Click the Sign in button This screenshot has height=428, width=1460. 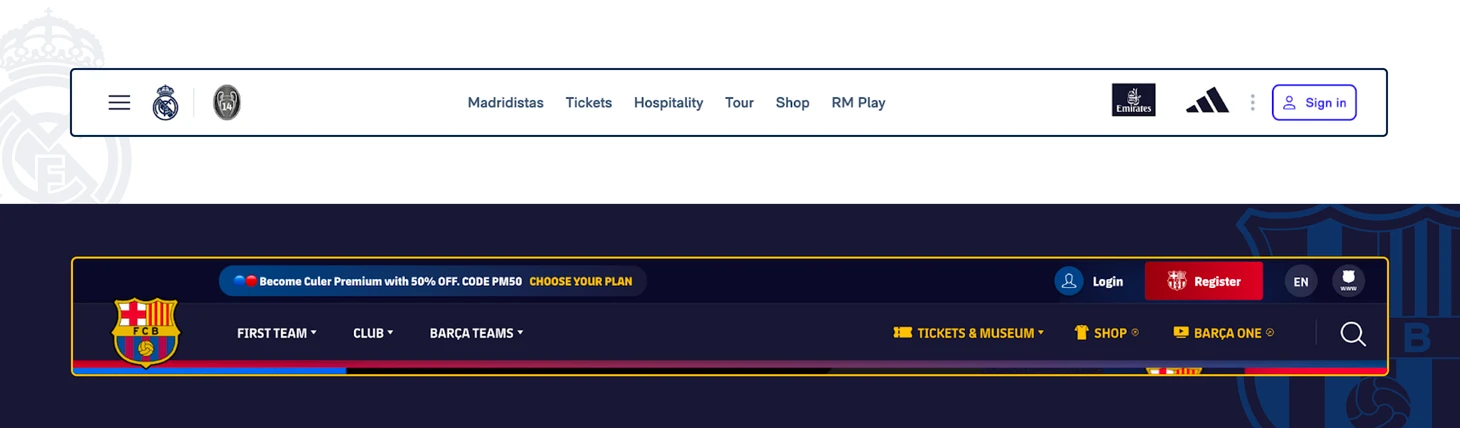click(x=1314, y=102)
